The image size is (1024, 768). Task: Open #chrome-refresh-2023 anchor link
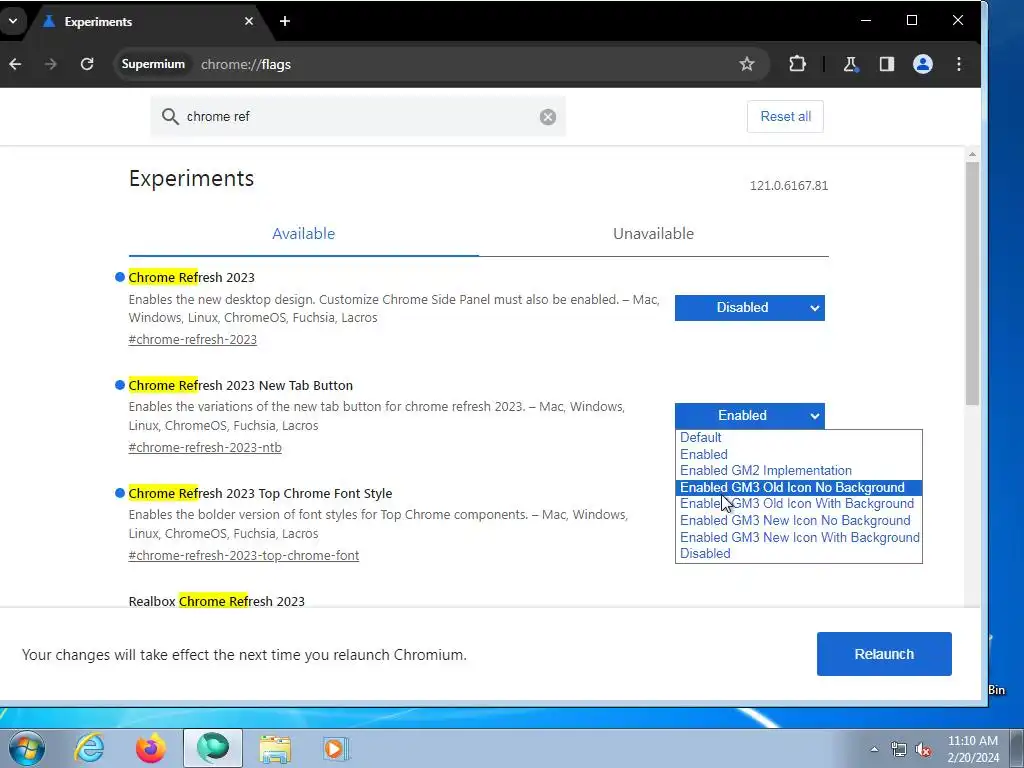coord(193,340)
